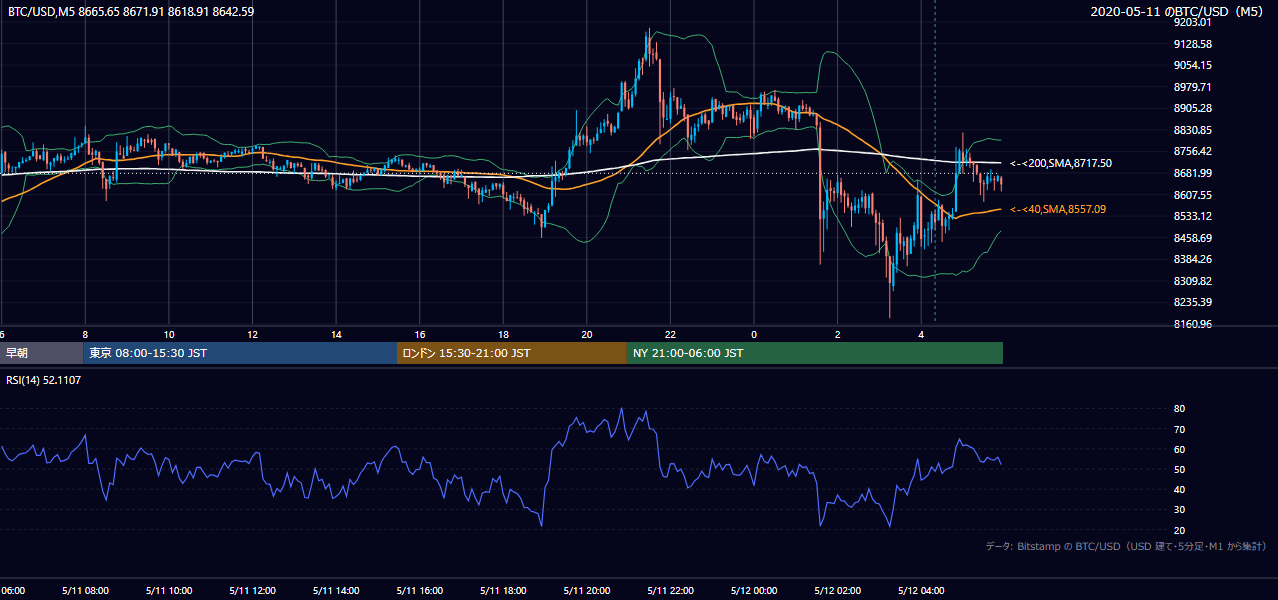This screenshot has height=600, width=1278.
Task: Click the vertical dotted time marker line
Action: (935, 160)
